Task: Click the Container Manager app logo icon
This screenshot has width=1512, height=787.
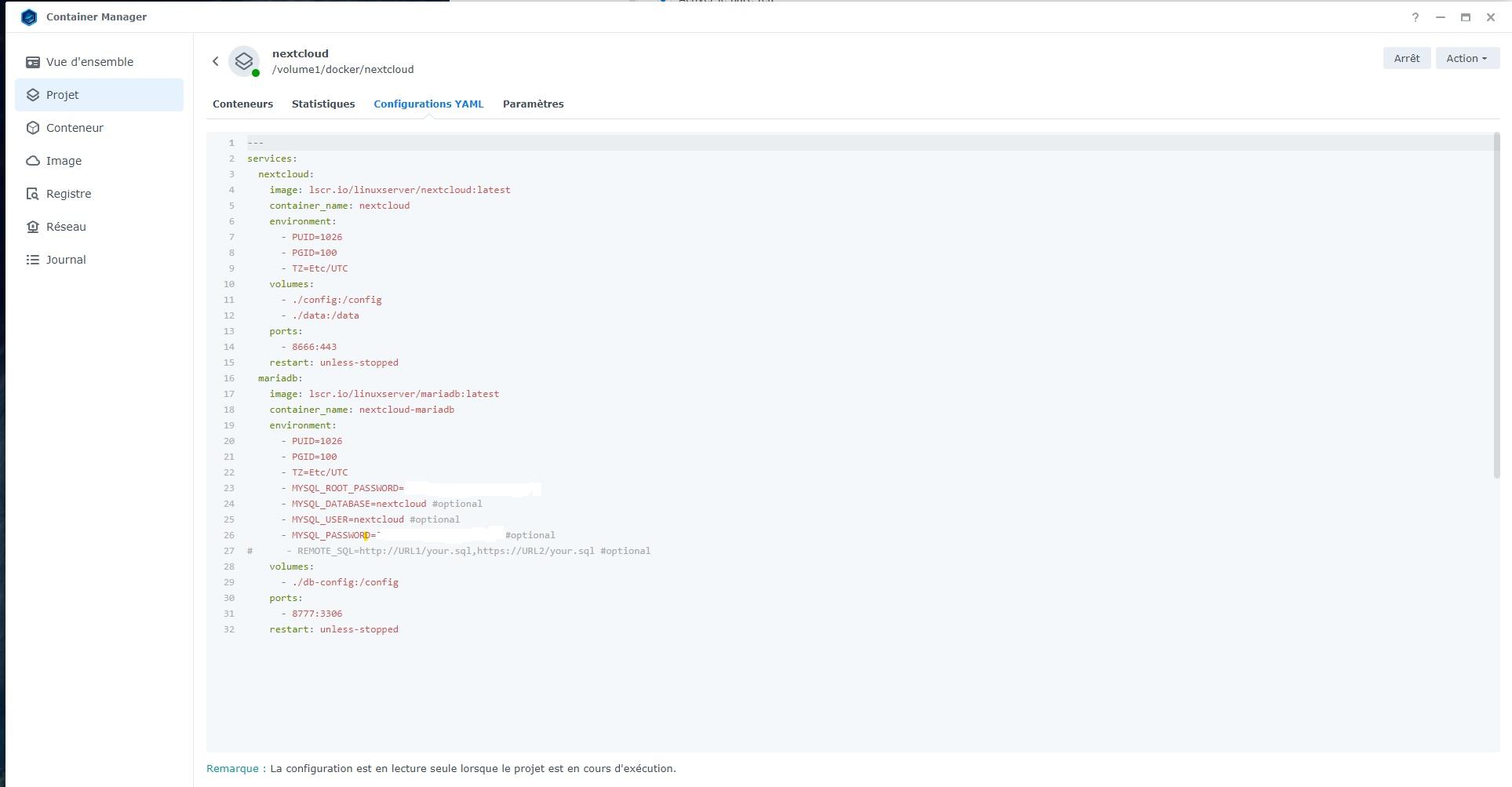Action: [x=29, y=16]
